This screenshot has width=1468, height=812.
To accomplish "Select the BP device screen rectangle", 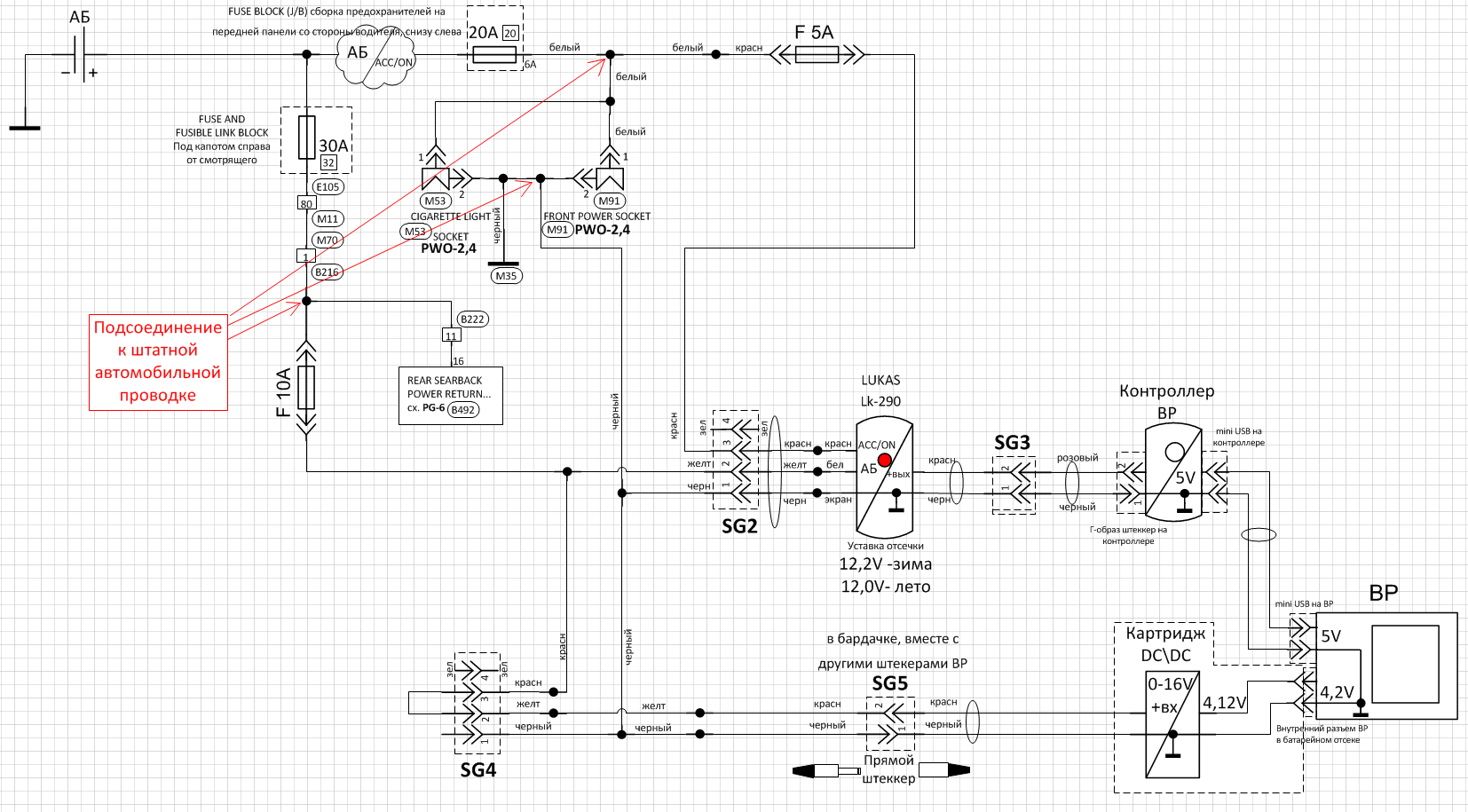I will click(x=1405, y=664).
